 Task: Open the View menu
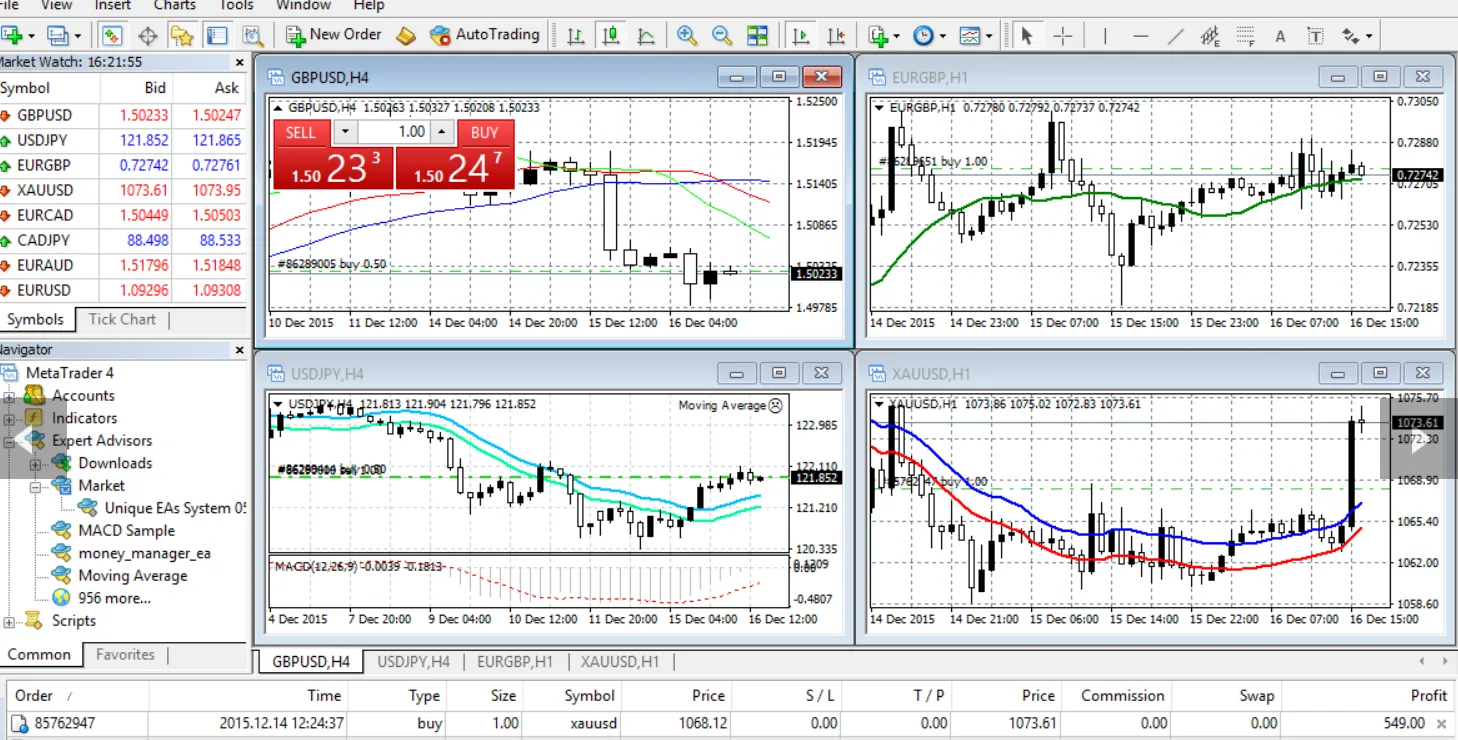[x=56, y=5]
